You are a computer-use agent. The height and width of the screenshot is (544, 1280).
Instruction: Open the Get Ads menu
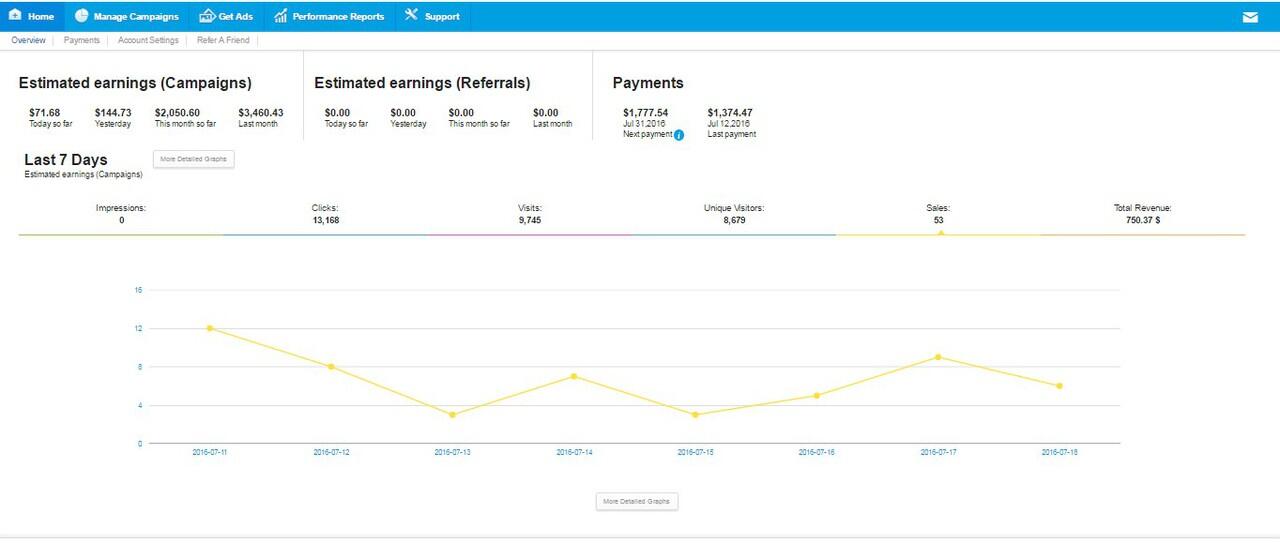[x=226, y=16]
